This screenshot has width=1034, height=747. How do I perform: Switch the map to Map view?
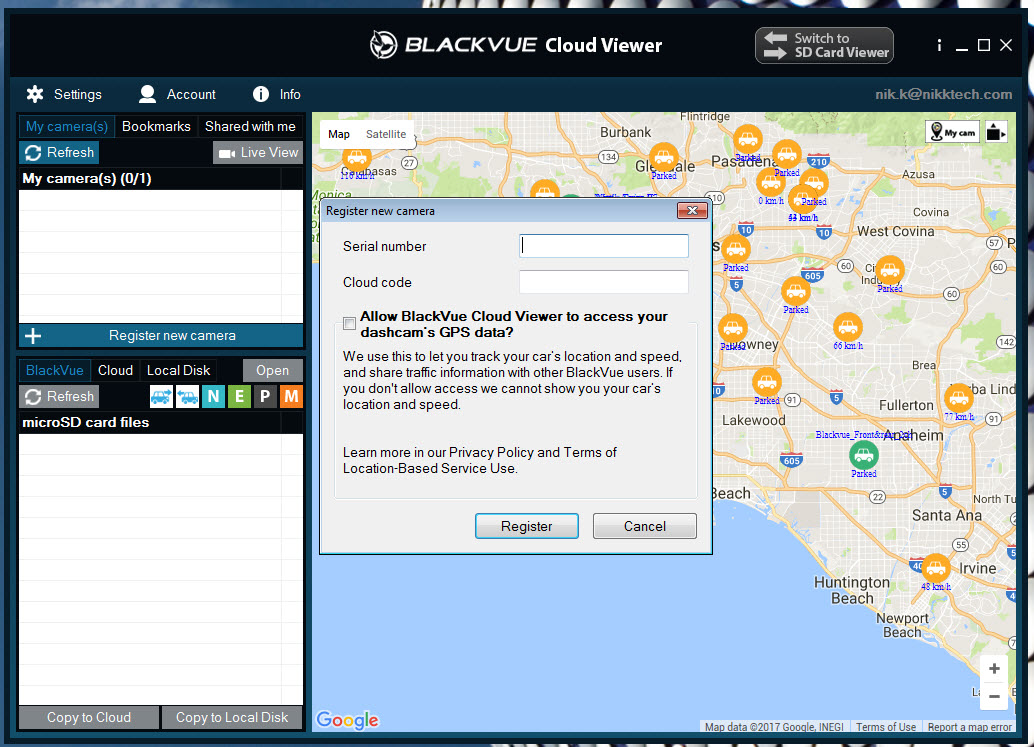tap(339, 134)
